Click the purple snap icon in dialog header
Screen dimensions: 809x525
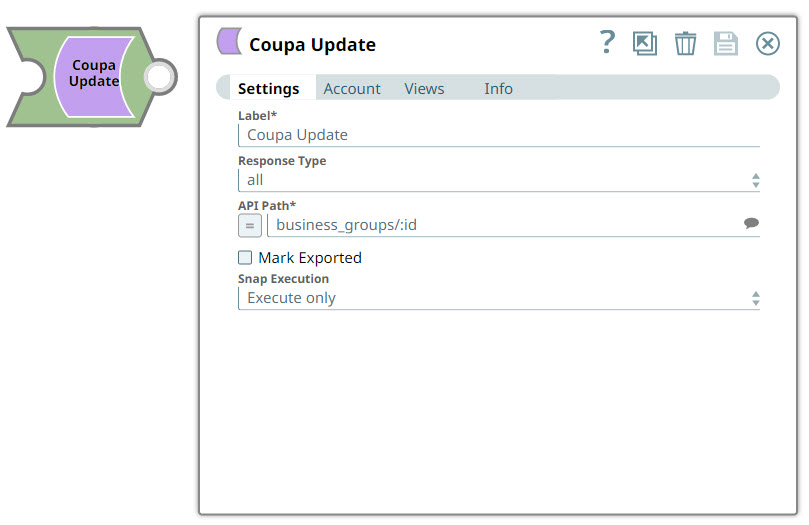tap(229, 41)
